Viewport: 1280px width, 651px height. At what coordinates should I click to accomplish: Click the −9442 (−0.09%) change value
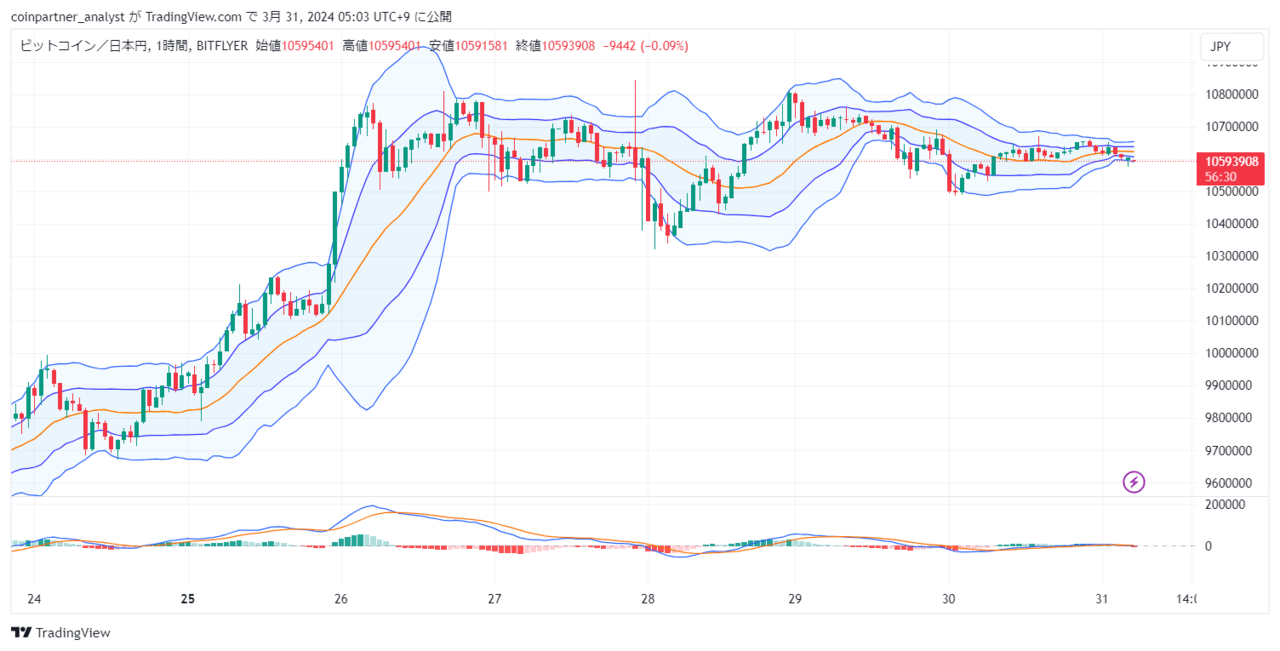coord(646,46)
